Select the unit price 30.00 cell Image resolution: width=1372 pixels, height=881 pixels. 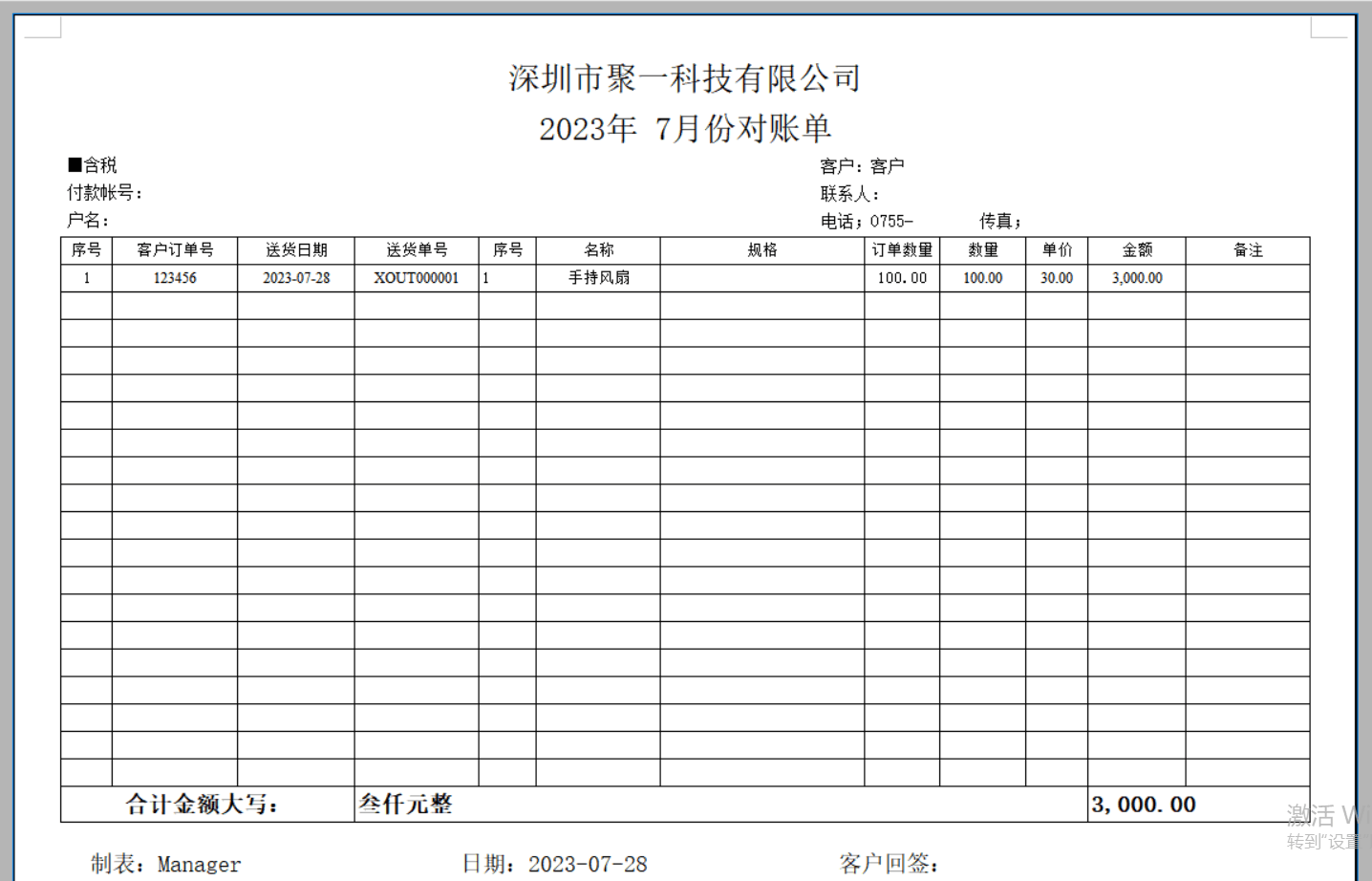(x=1056, y=278)
